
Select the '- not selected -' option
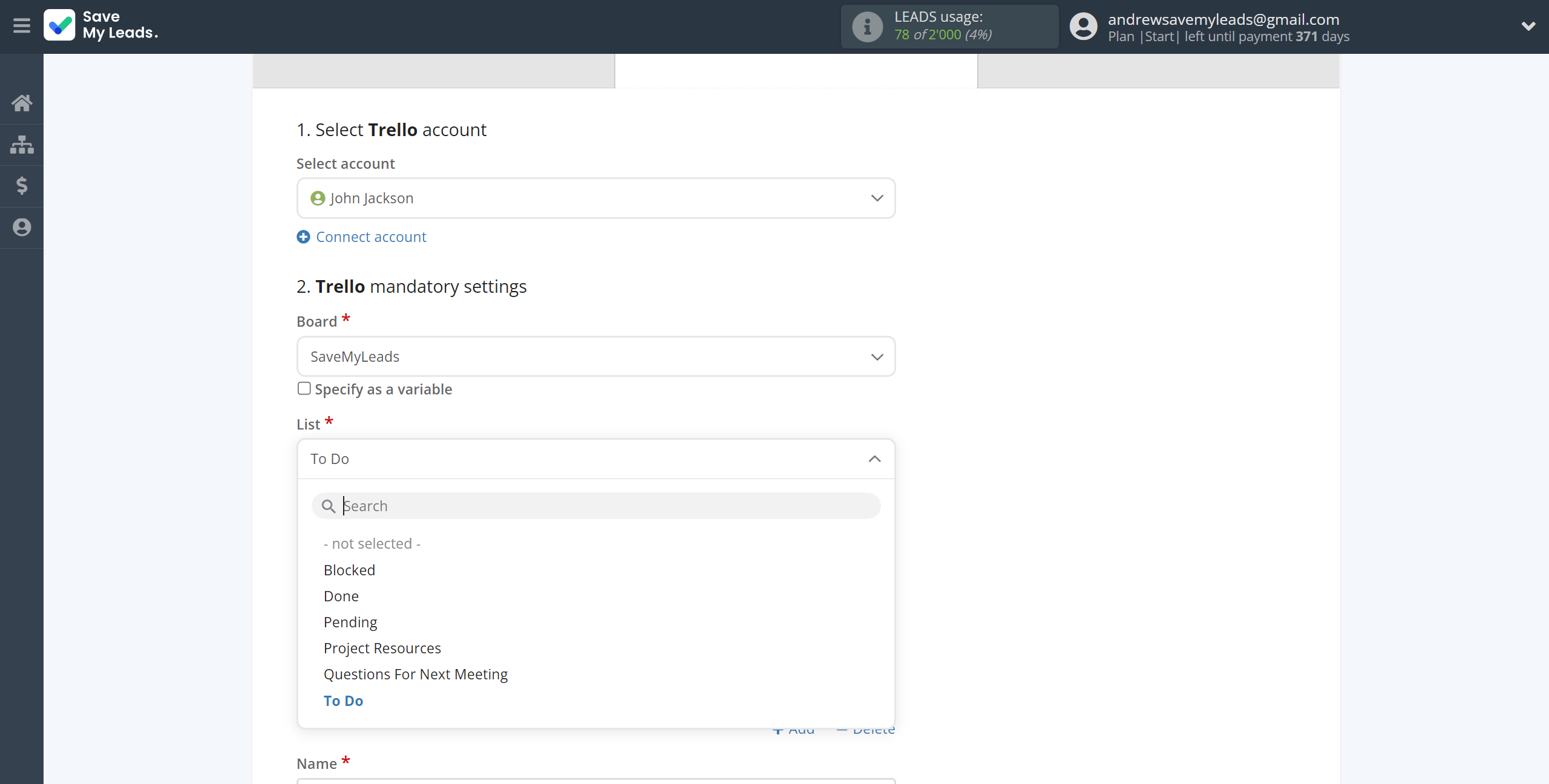[x=372, y=544]
